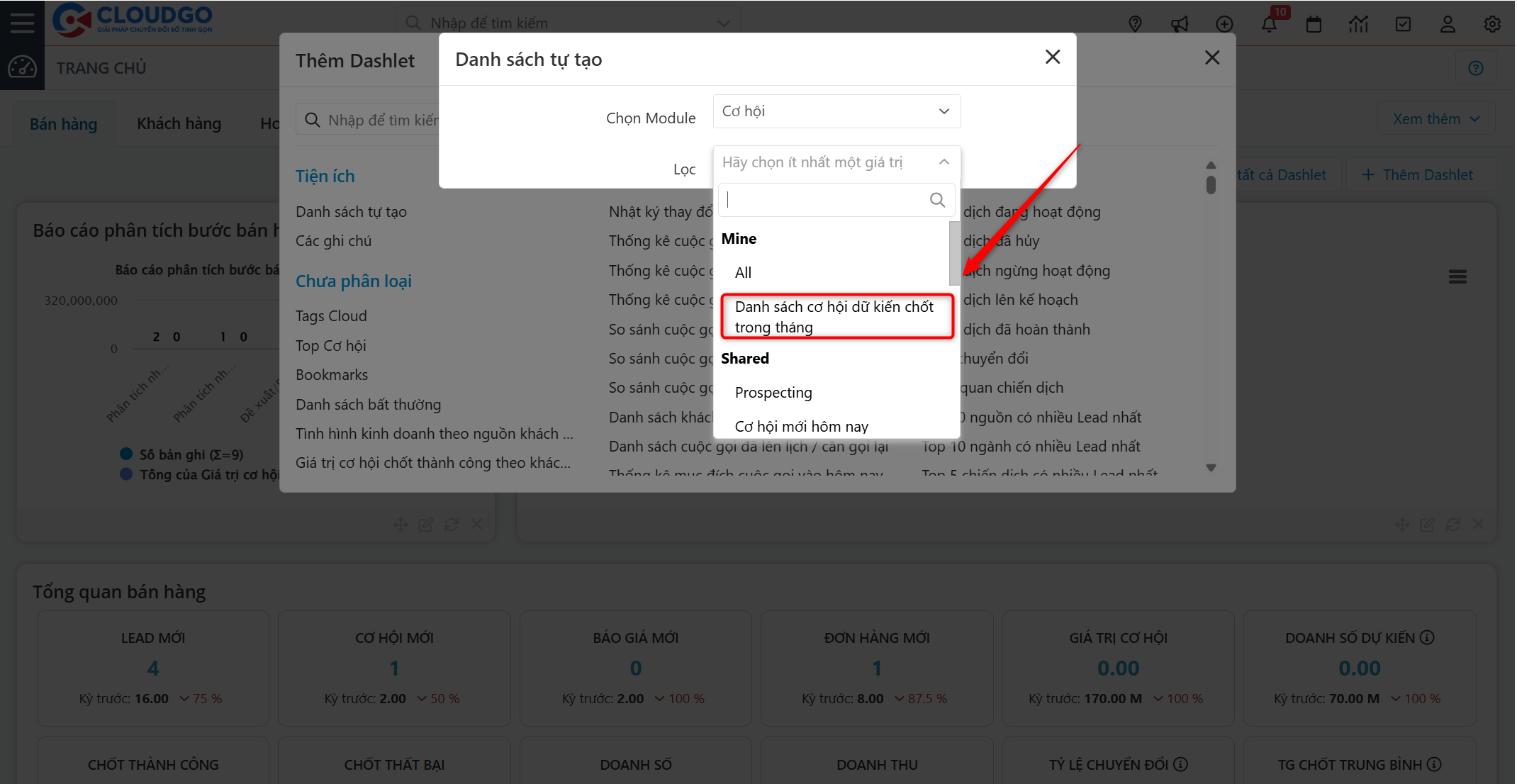Open the settings gear icon
This screenshot has width=1517, height=784.
1492,23
